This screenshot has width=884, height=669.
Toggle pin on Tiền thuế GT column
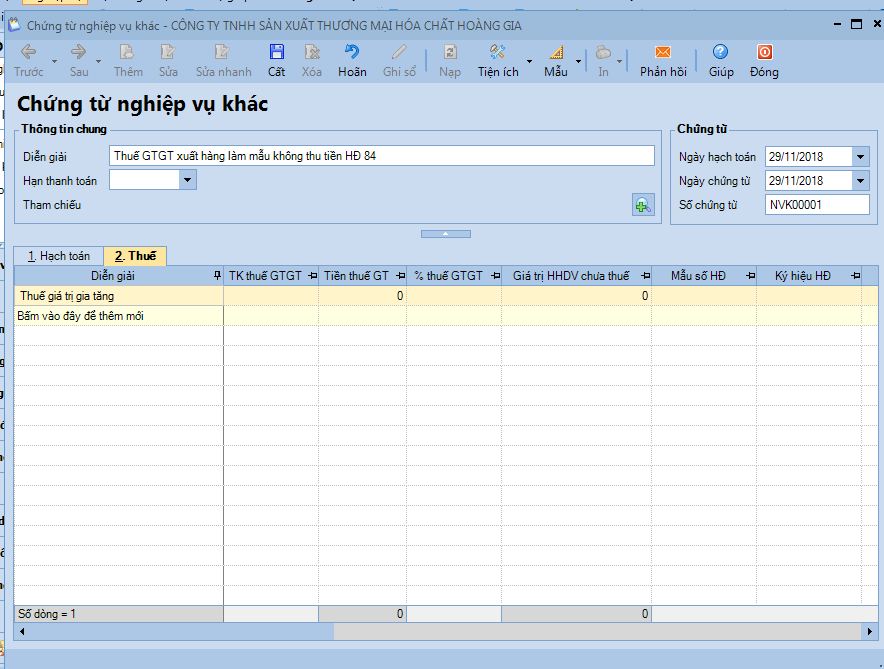(400, 276)
